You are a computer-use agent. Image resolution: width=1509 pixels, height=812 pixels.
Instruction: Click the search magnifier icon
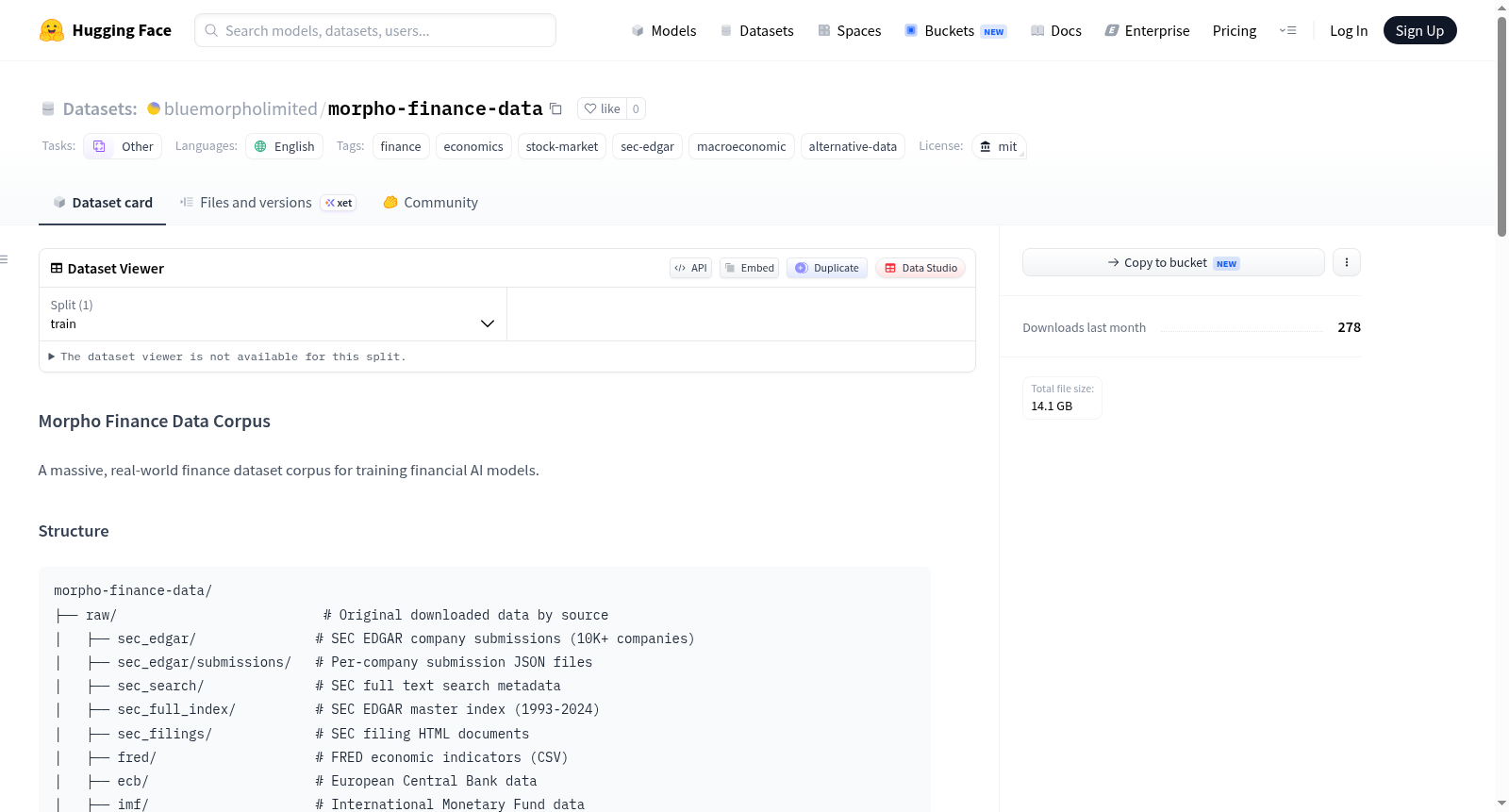tap(211, 30)
